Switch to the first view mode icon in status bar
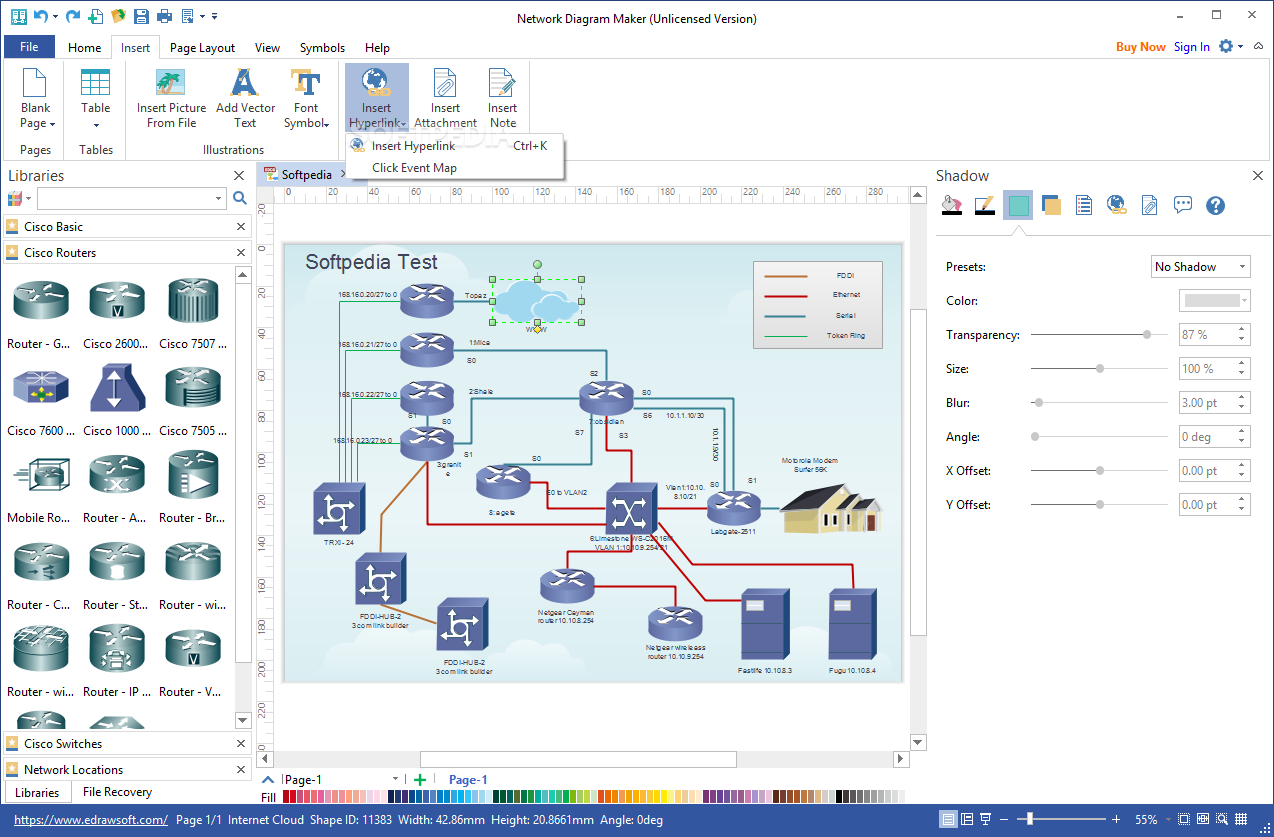1274x837 pixels. [x=949, y=819]
